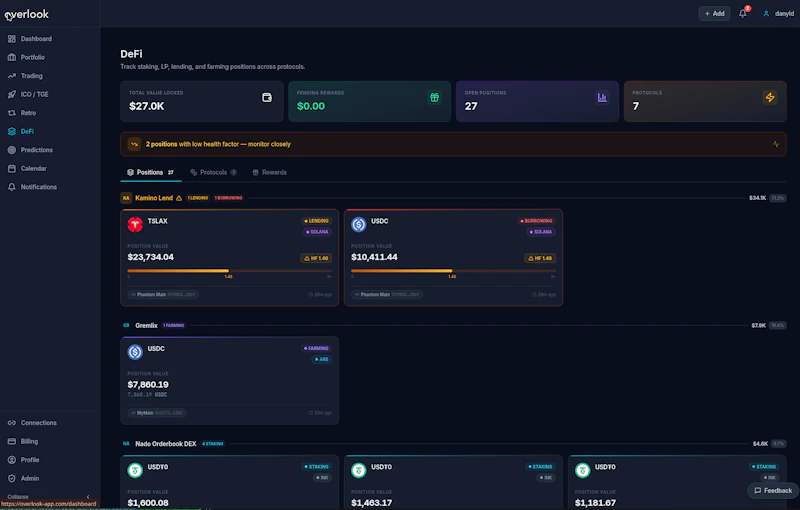Click the Connections link icon

coord(12,423)
